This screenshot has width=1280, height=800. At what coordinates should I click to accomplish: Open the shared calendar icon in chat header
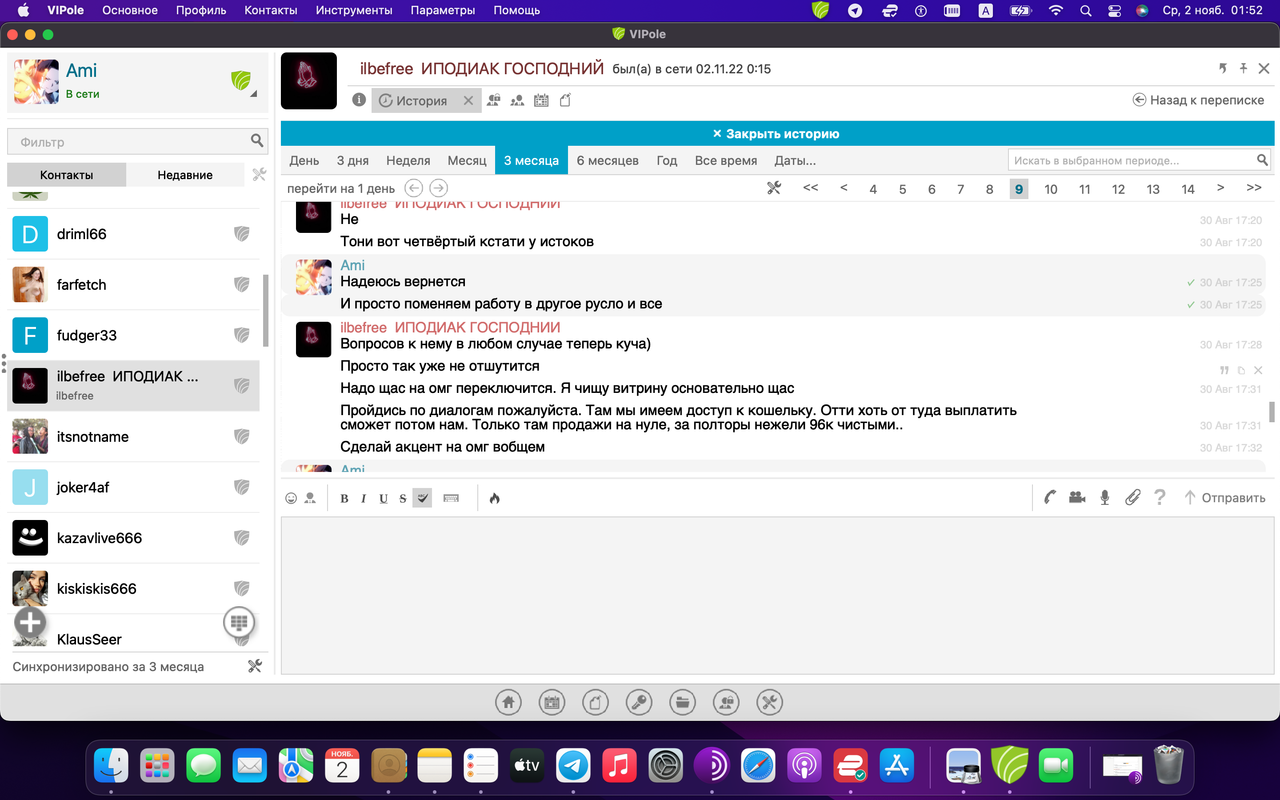point(541,100)
